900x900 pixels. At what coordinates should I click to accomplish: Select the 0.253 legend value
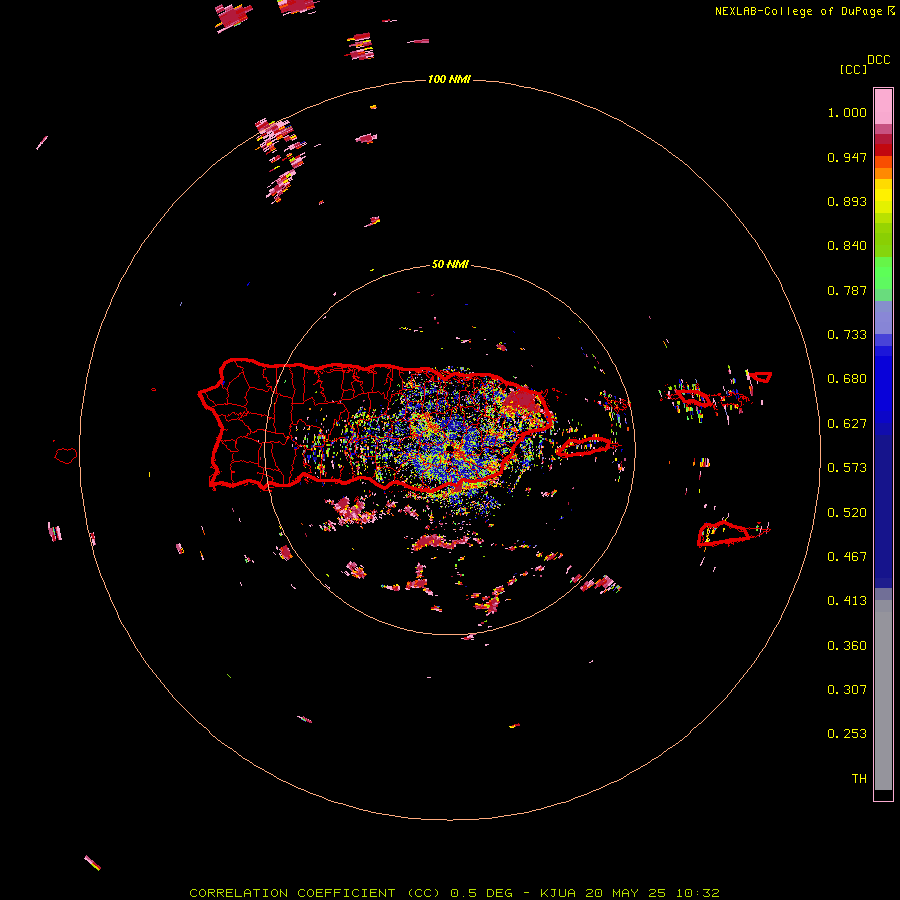point(847,734)
